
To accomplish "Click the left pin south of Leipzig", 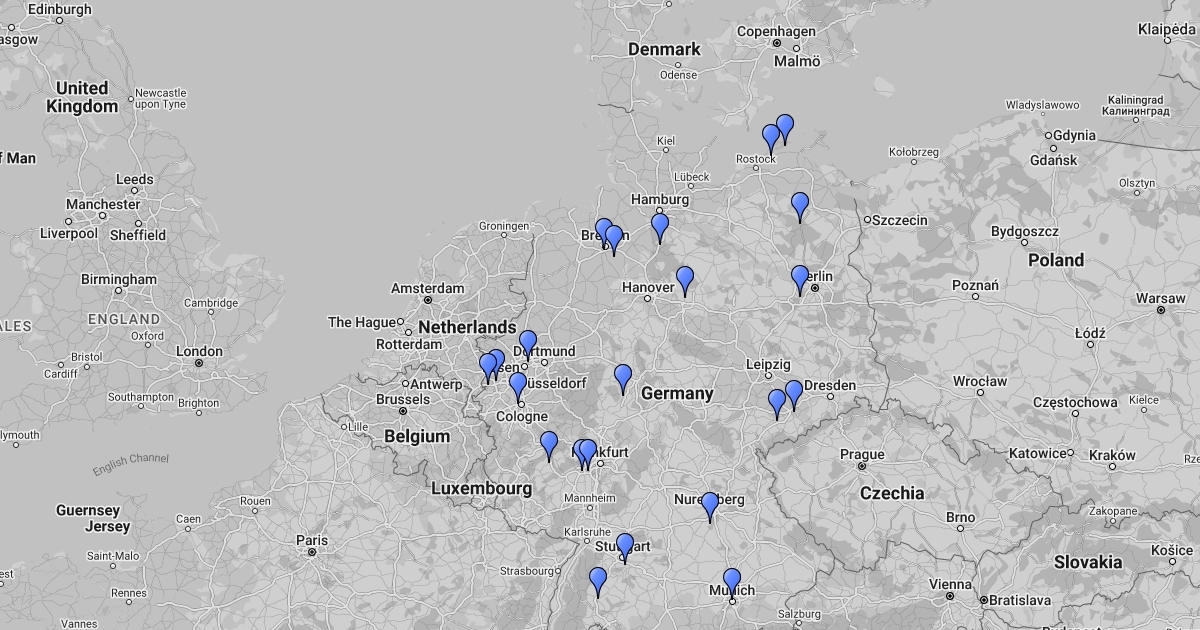I will coord(777,402).
